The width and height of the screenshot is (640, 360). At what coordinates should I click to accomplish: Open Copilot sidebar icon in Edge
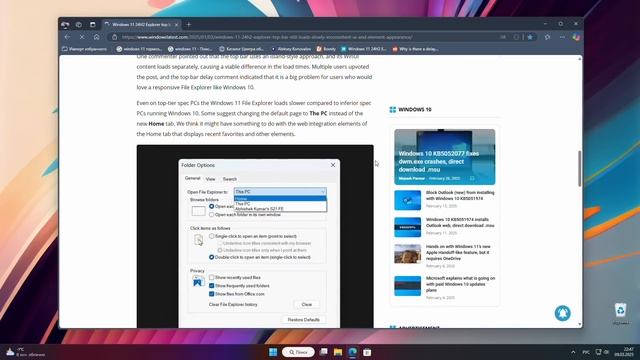point(576,37)
